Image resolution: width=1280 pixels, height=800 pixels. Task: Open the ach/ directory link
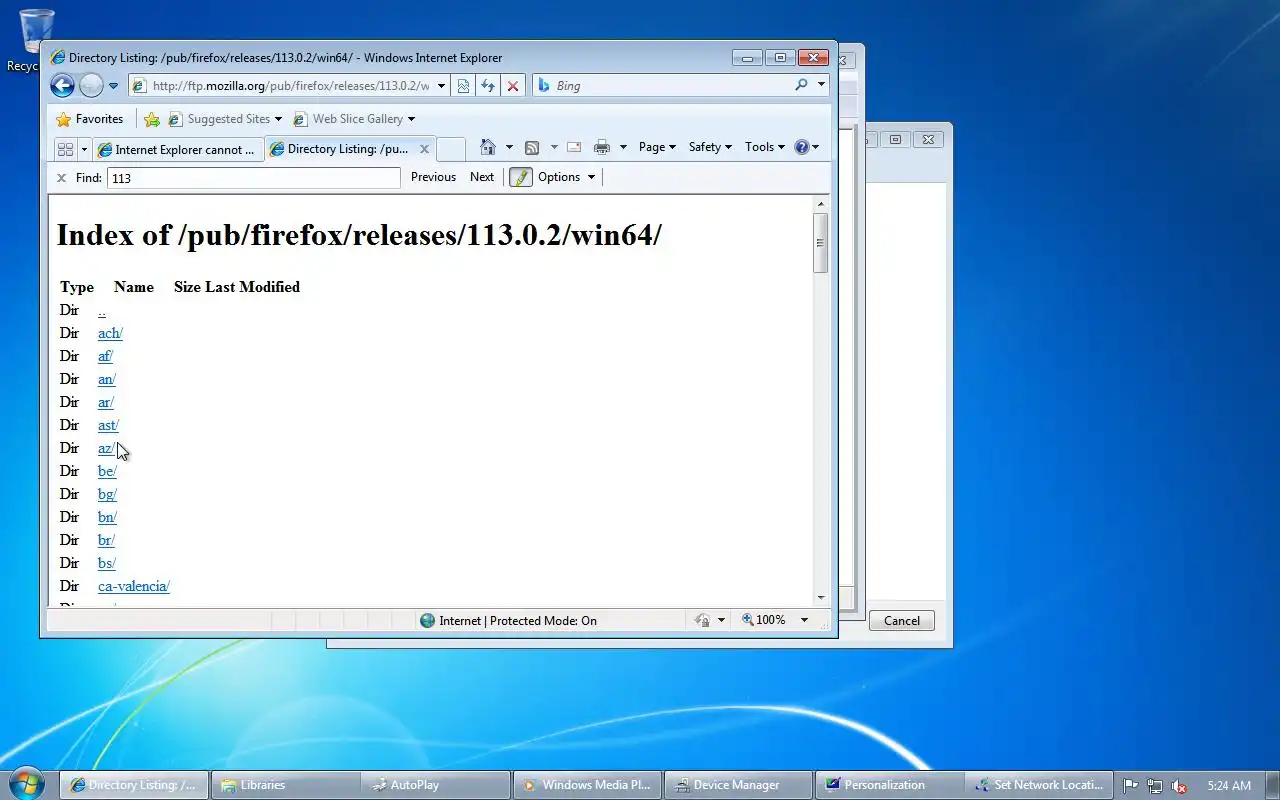pyautogui.click(x=110, y=333)
